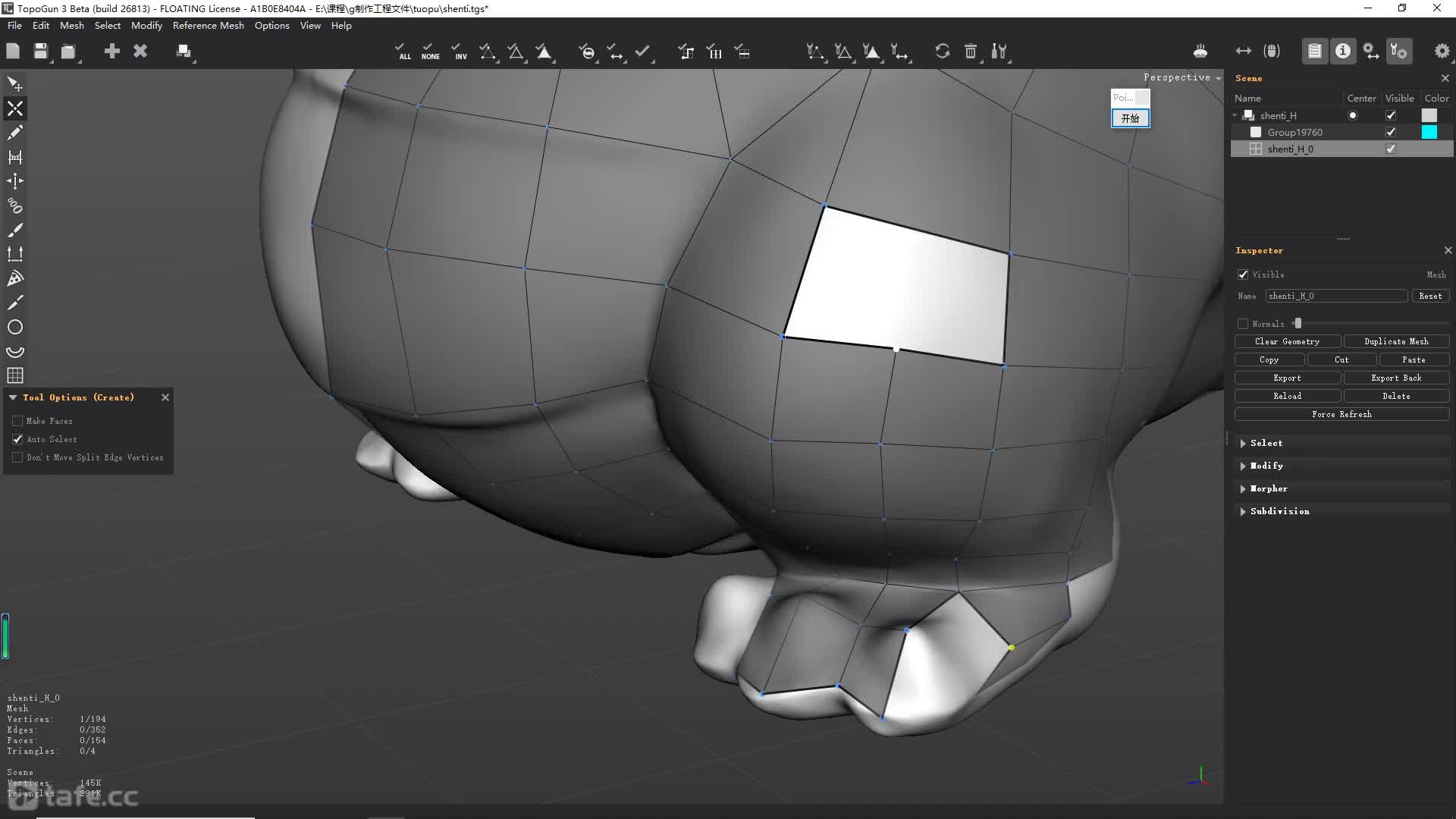The width and height of the screenshot is (1456, 819).
Task: Collapse the Tool Options (Create) panel
Action: 13,397
